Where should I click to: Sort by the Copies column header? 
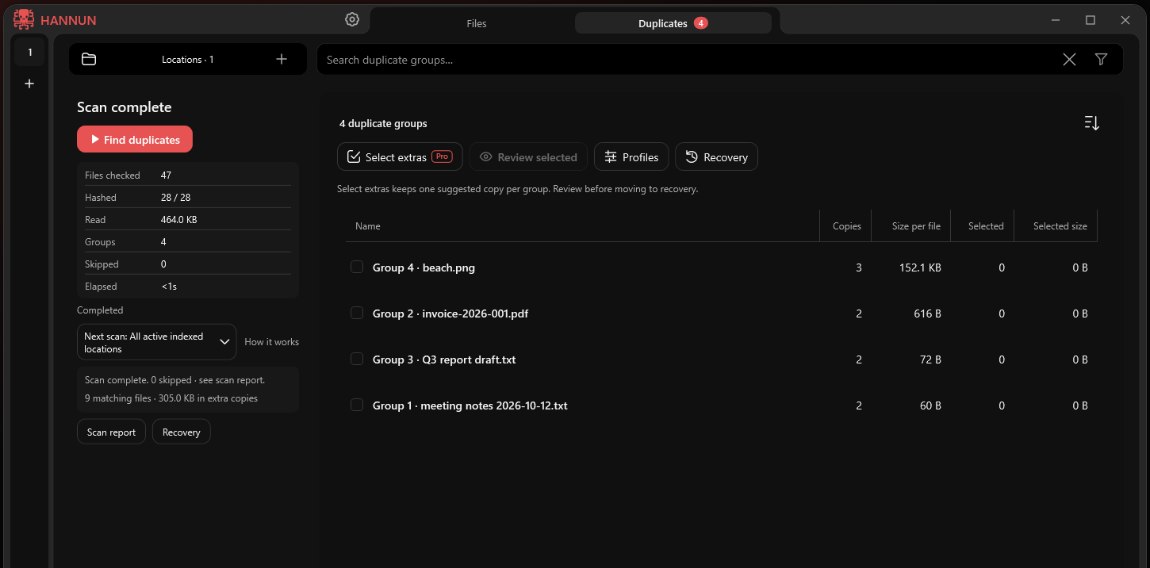[847, 226]
